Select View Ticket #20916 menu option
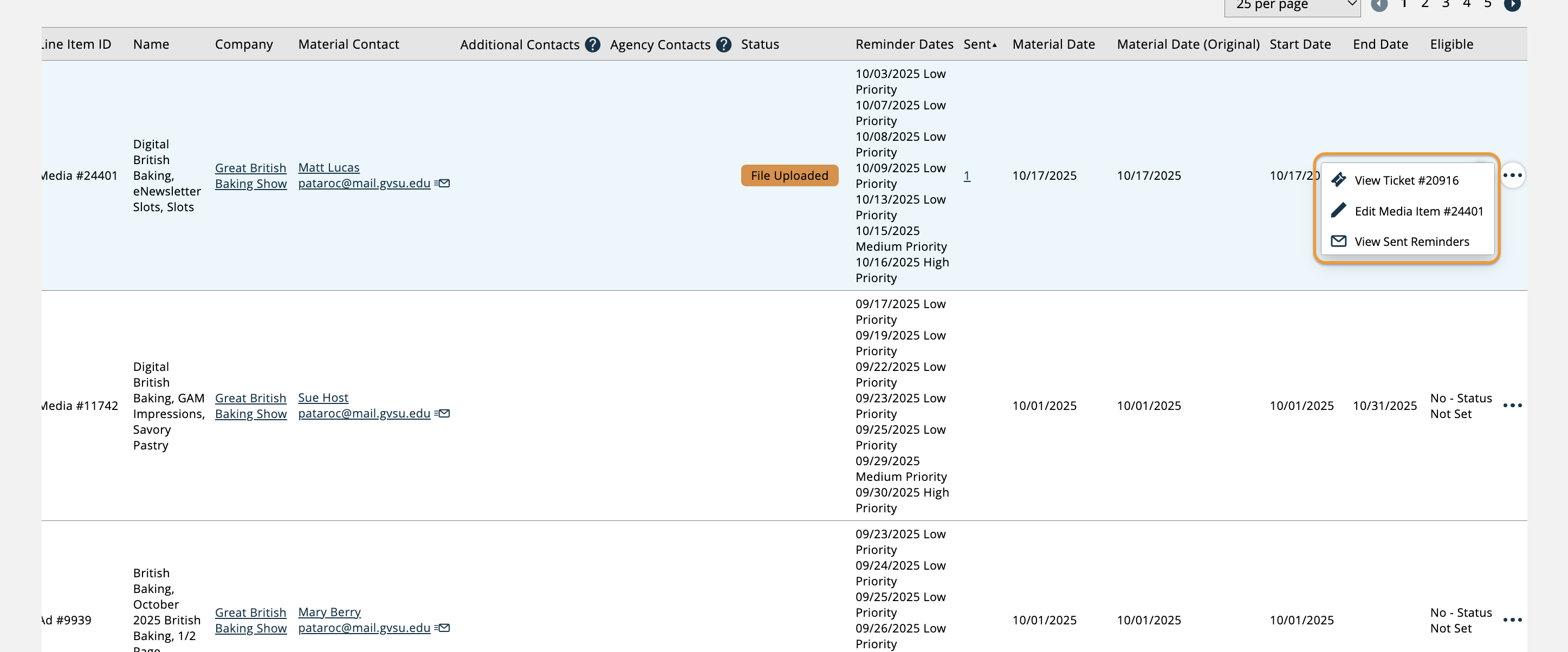This screenshot has width=1568, height=652. (x=1406, y=181)
